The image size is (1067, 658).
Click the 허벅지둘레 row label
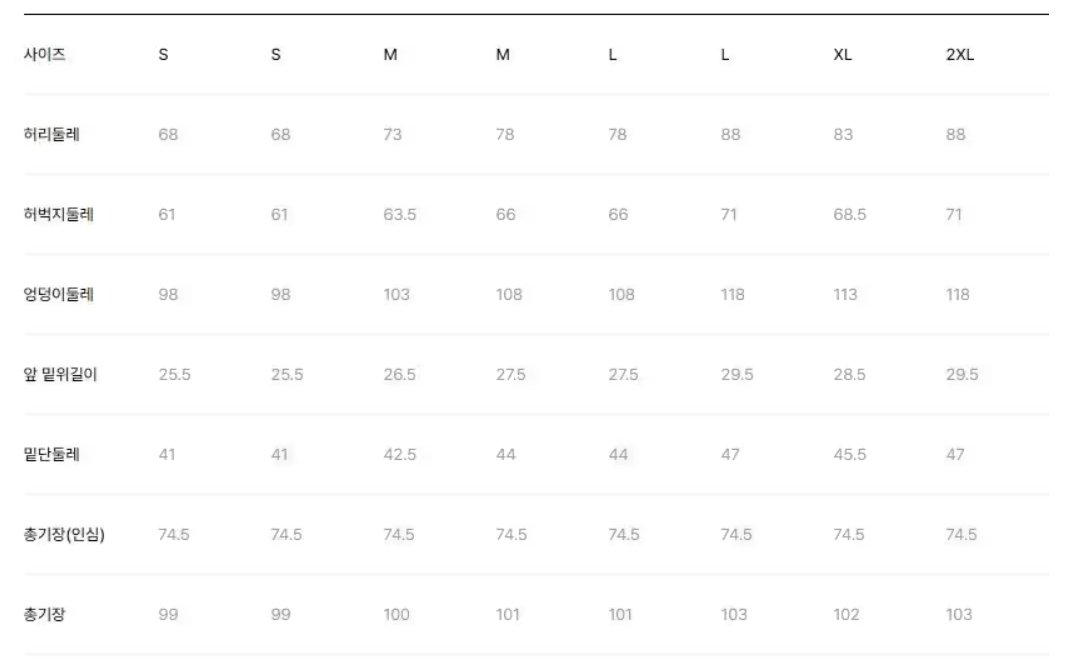(x=59, y=214)
